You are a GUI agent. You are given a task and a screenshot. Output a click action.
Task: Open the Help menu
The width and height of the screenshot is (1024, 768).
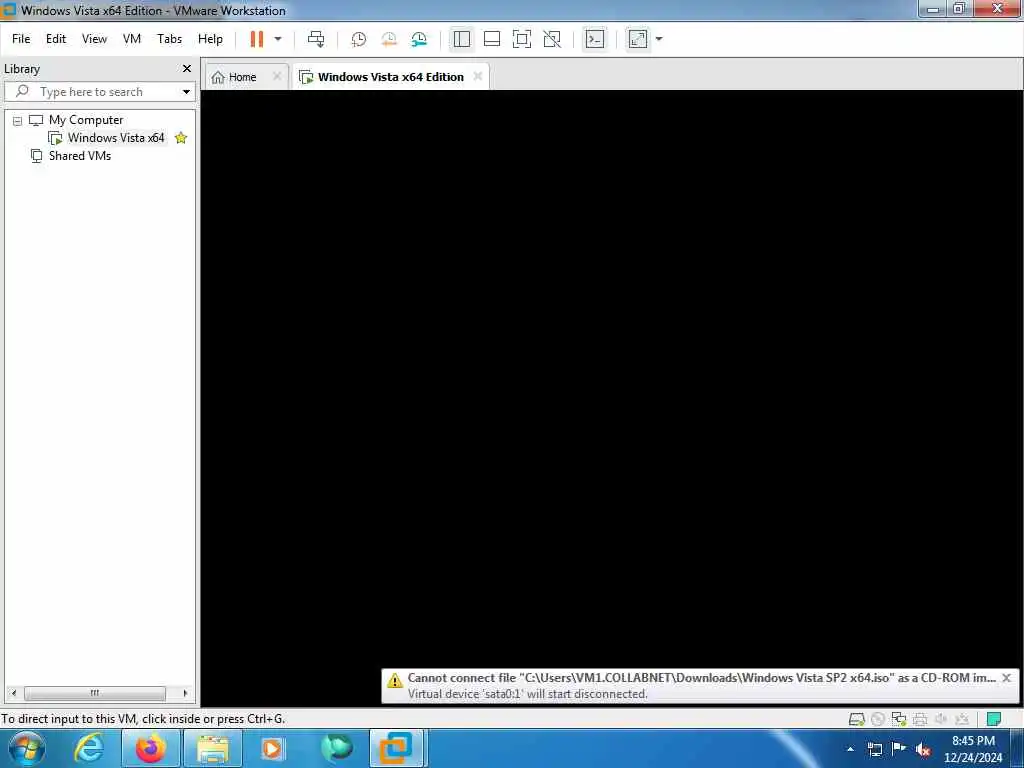coord(210,39)
